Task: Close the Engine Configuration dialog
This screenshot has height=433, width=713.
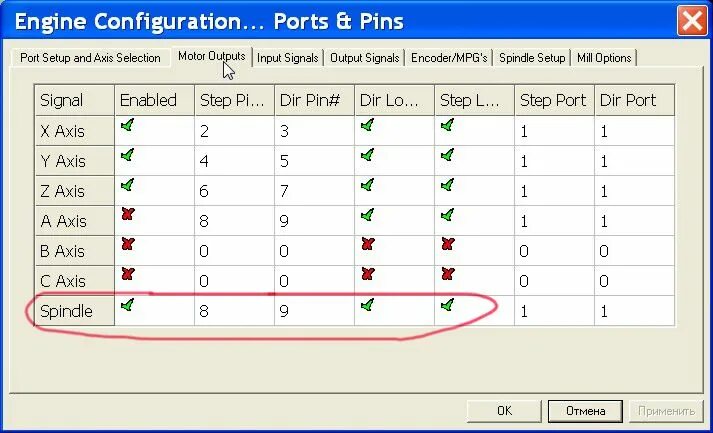Action: 692,21
